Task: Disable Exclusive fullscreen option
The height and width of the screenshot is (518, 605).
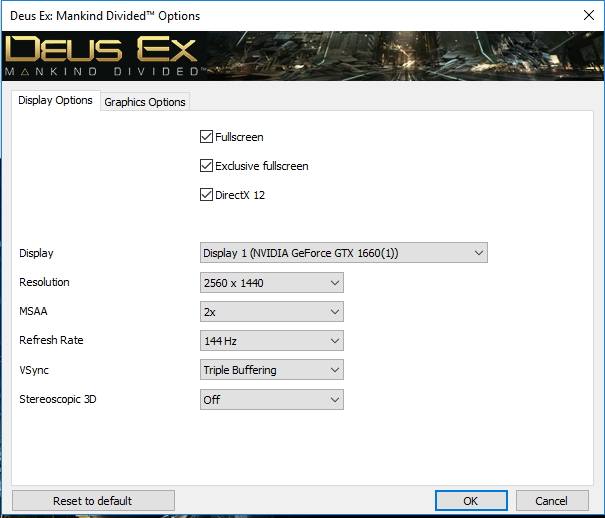Action: (207, 166)
